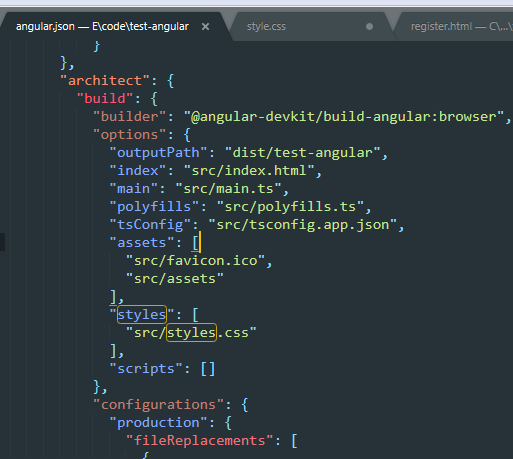Click the "configurations" key
513x459 pixels.
(x=158, y=405)
